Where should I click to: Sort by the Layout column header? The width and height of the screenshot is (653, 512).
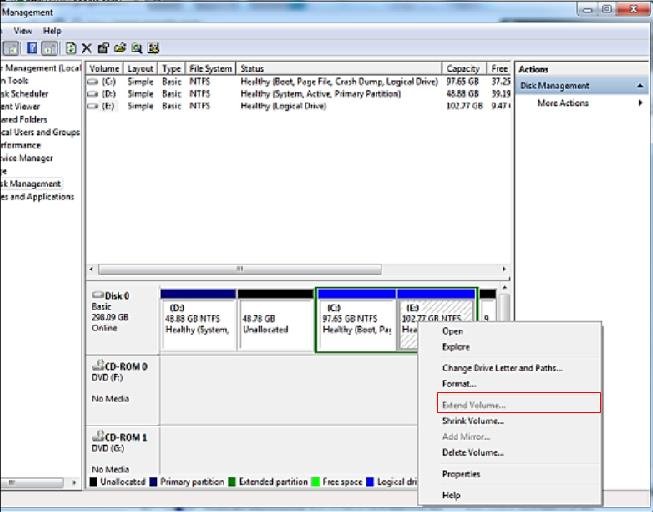(140, 69)
